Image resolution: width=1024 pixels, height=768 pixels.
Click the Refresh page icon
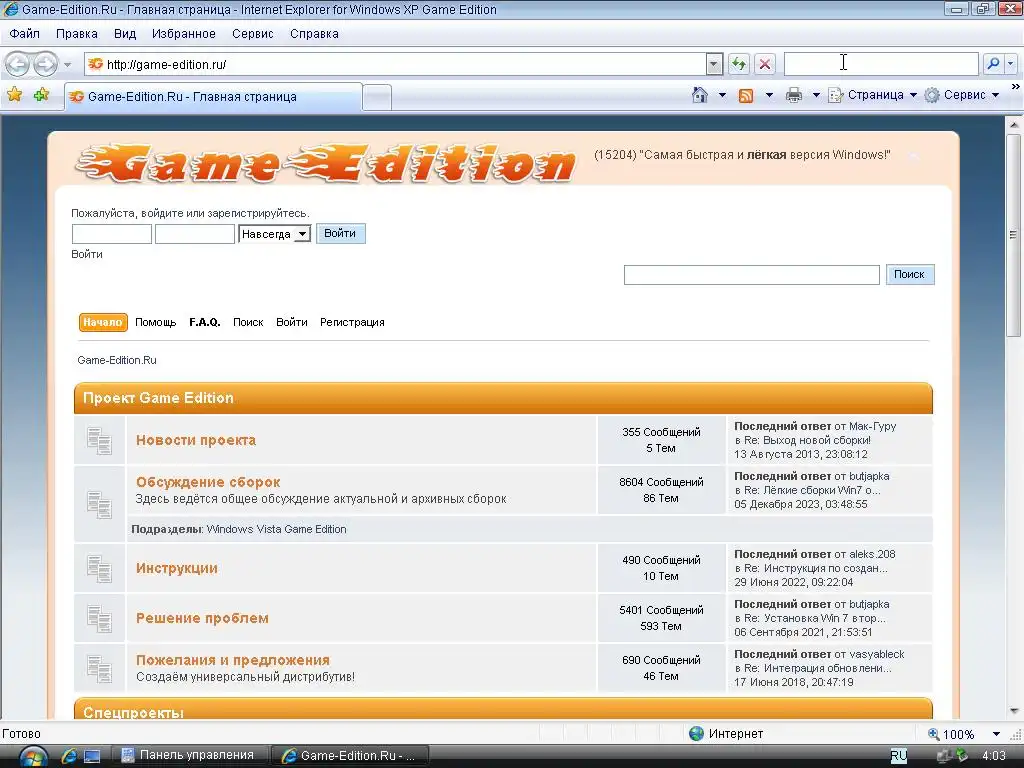click(739, 64)
